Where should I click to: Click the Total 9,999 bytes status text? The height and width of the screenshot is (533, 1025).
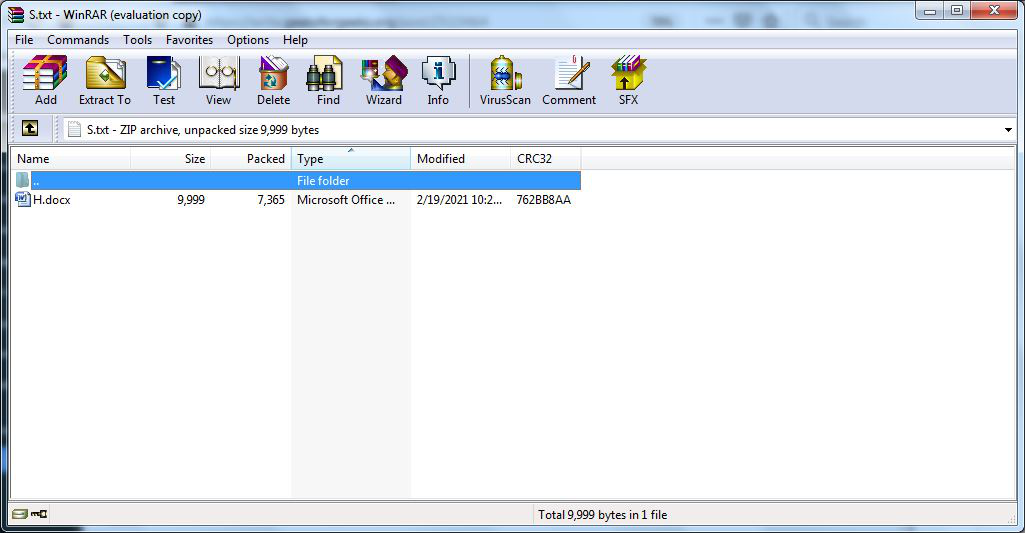pos(603,515)
